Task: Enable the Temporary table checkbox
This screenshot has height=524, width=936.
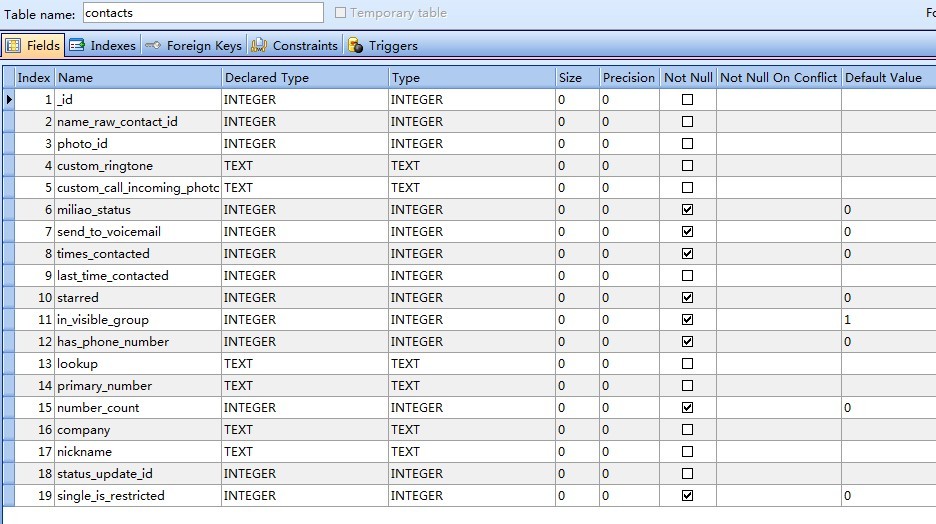Action: tap(341, 13)
